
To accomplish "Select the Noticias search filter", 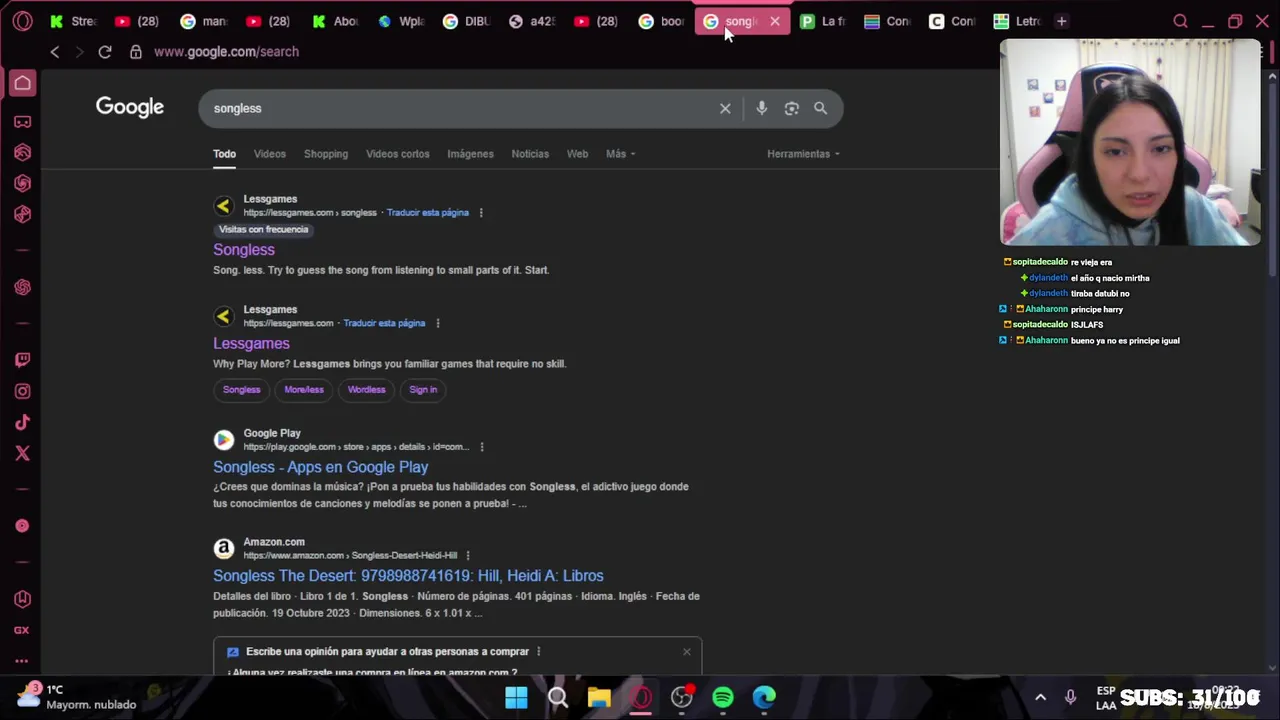I will (530, 154).
